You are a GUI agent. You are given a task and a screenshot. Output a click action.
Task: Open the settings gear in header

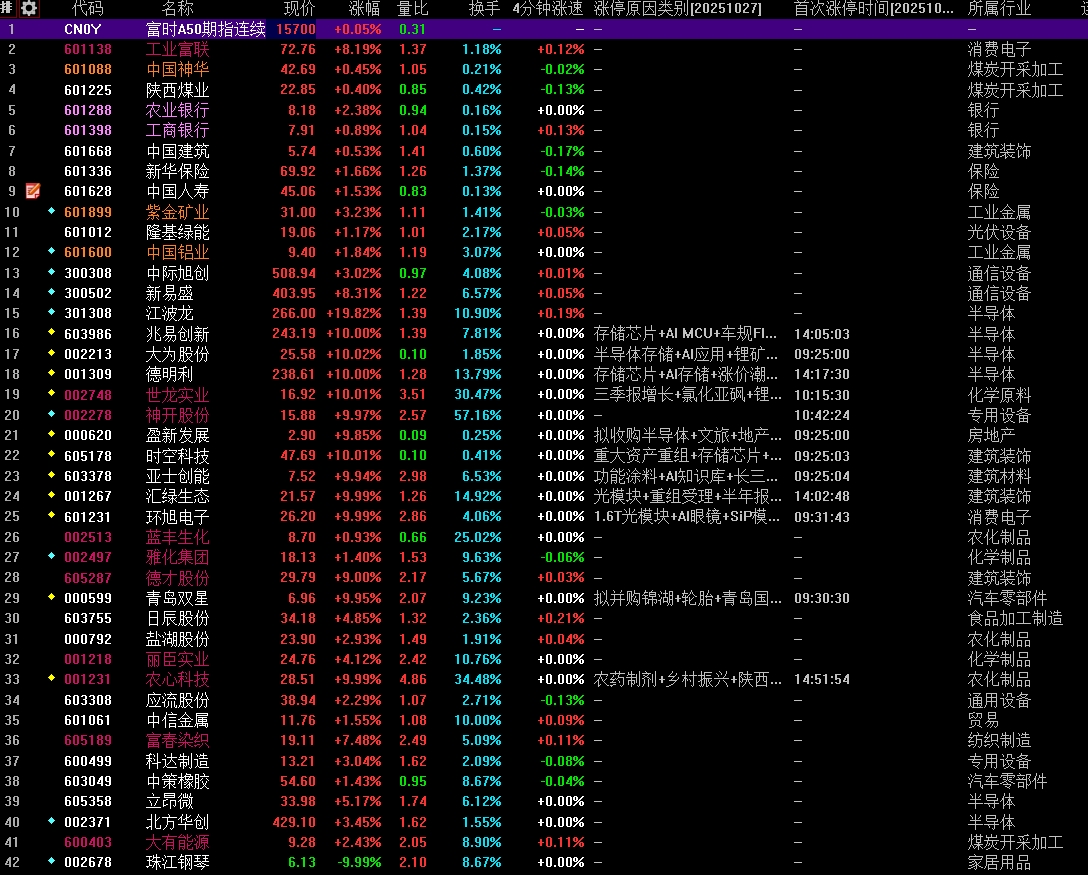[x=29, y=8]
